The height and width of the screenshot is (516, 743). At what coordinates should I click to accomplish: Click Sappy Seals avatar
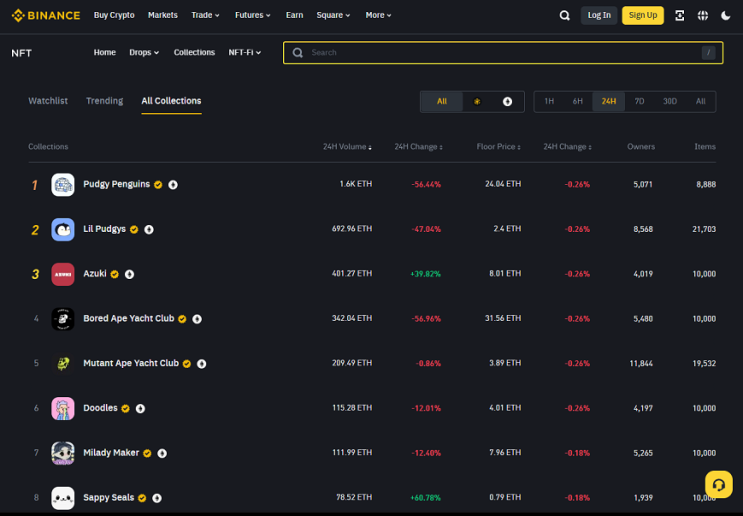[x=63, y=498]
